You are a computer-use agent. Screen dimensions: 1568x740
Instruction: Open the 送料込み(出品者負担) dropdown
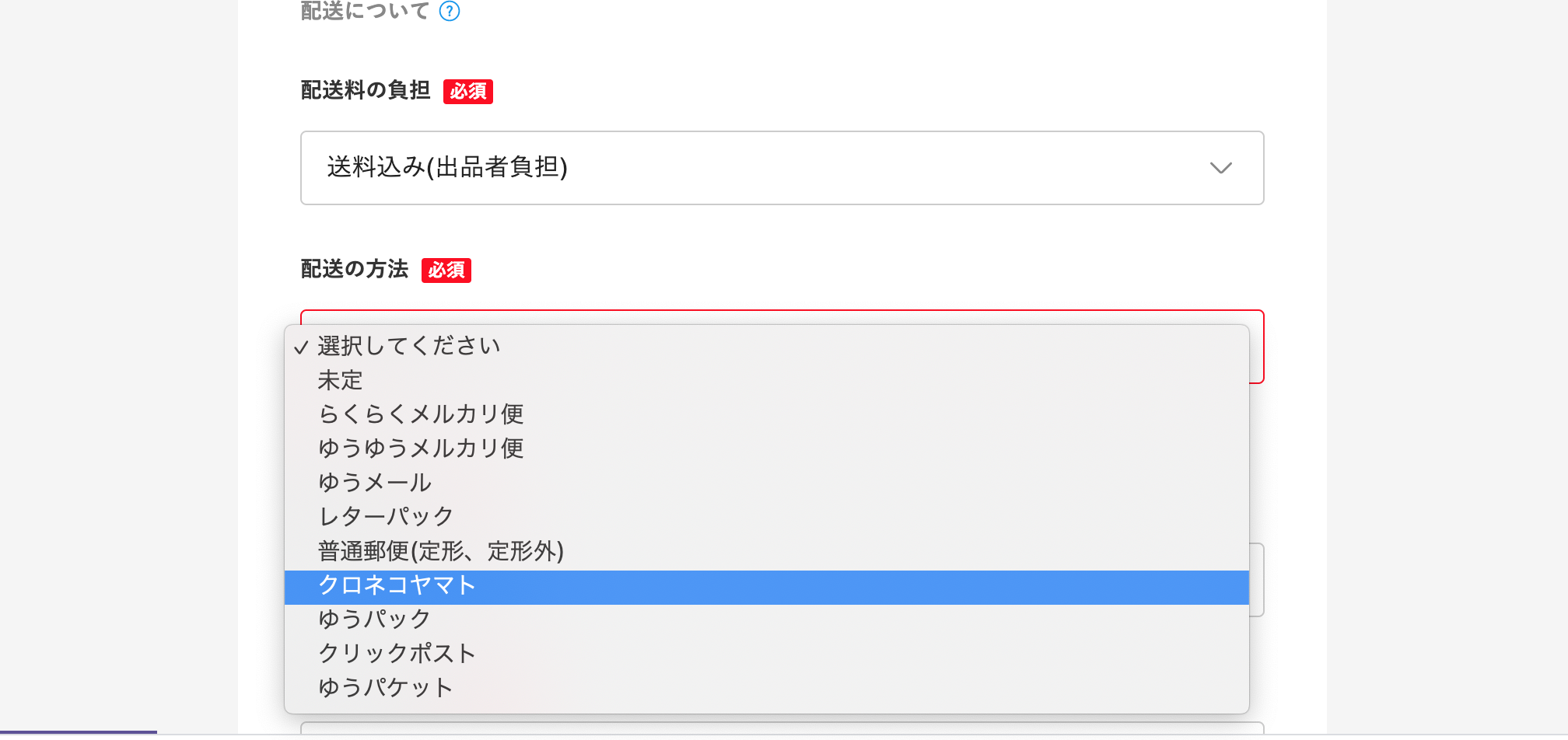782,168
